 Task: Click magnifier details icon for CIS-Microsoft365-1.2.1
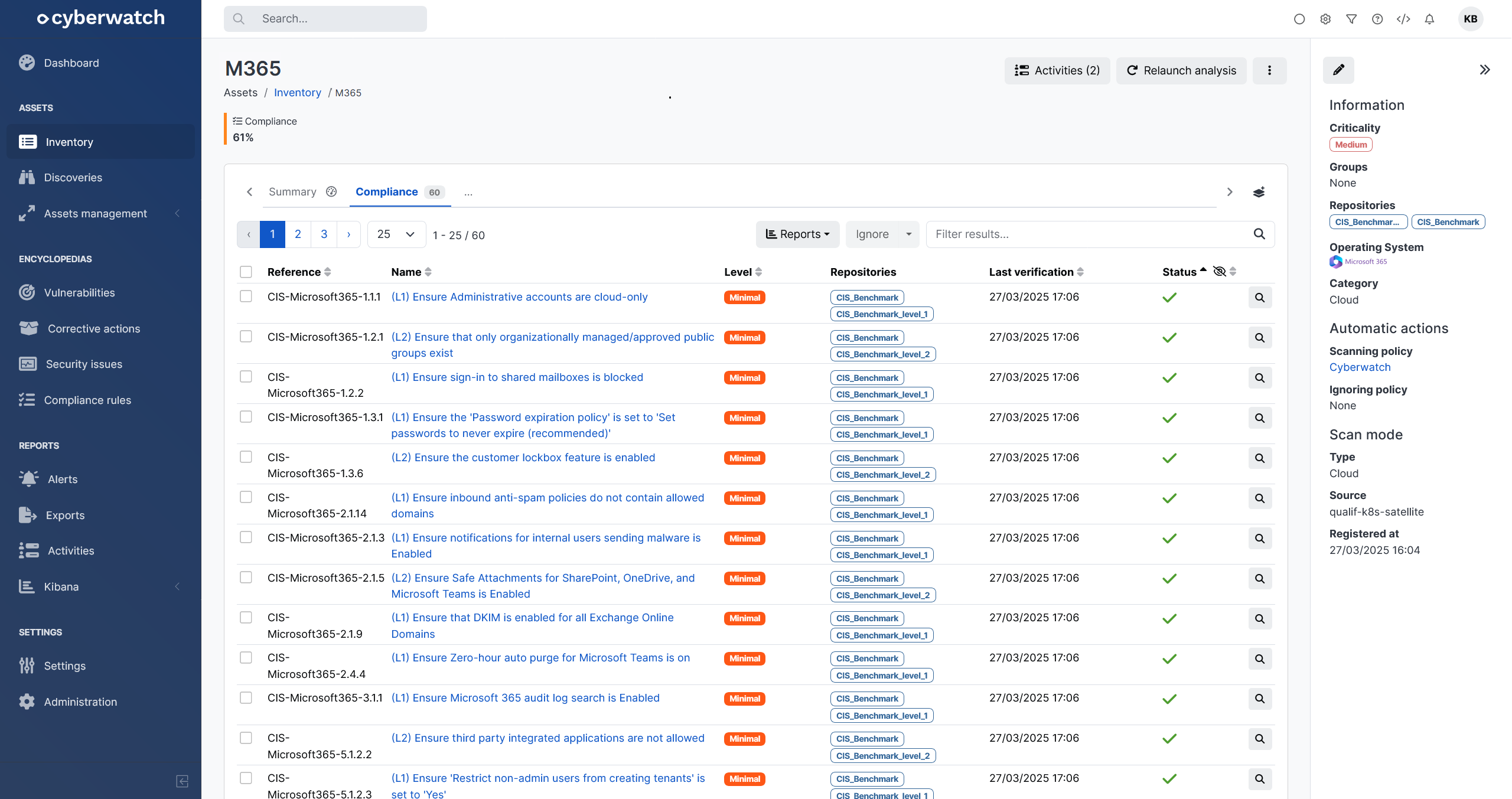coord(1260,337)
